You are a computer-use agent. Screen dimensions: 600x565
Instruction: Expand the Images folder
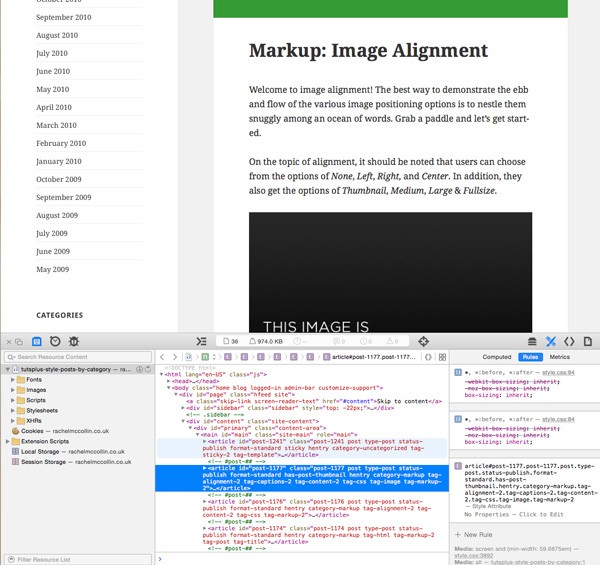pos(13,390)
